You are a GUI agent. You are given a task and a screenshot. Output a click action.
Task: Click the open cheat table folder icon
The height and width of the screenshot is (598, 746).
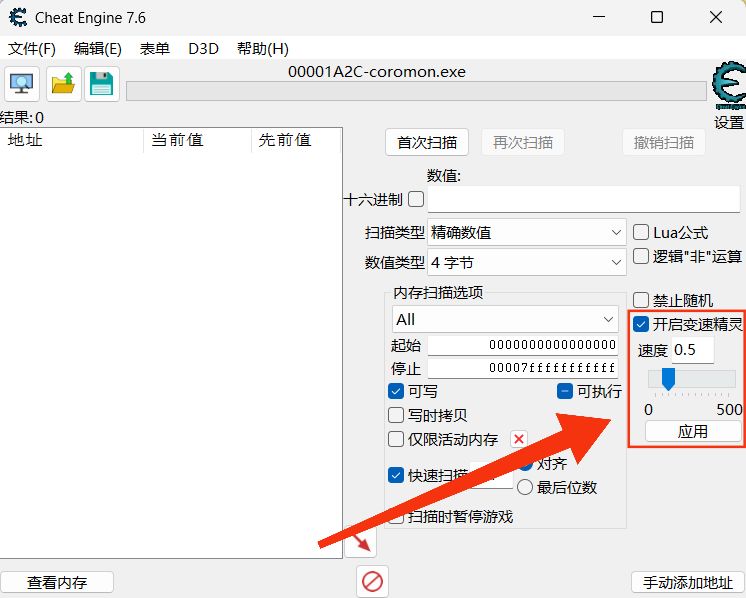[64, 84]
